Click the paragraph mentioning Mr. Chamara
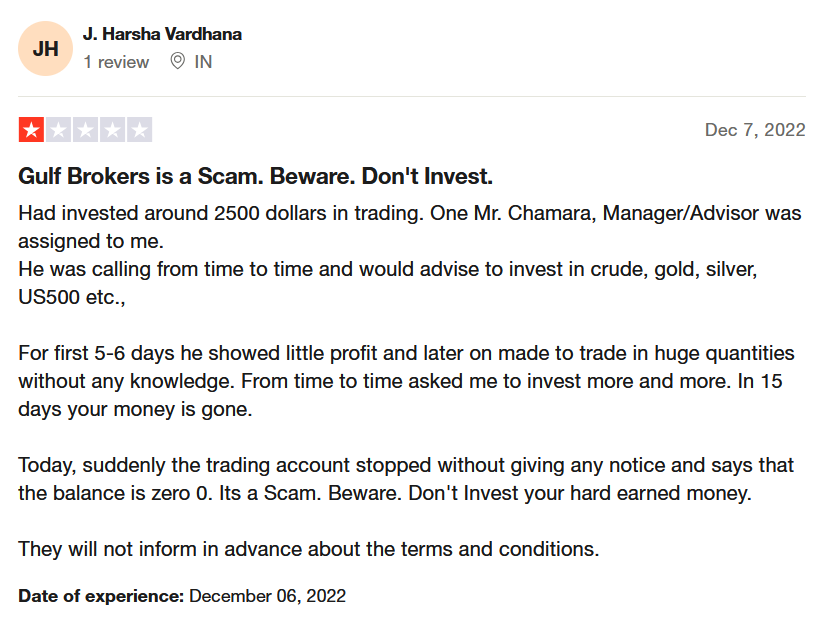 pos(410,227)
